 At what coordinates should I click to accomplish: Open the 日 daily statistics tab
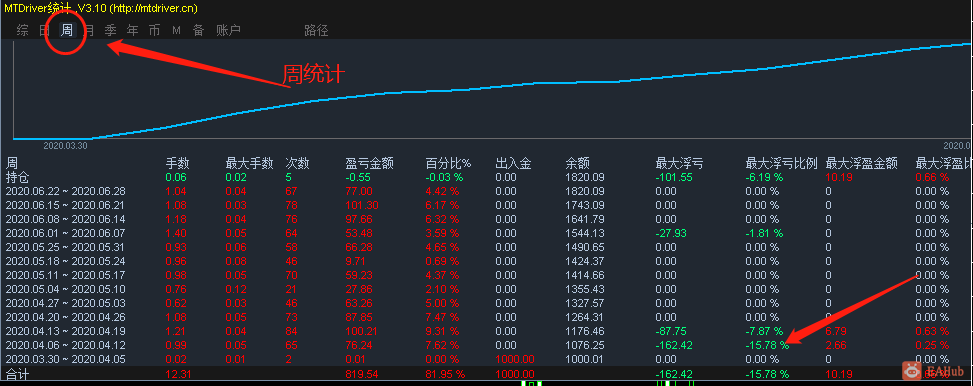coord(45,30)
